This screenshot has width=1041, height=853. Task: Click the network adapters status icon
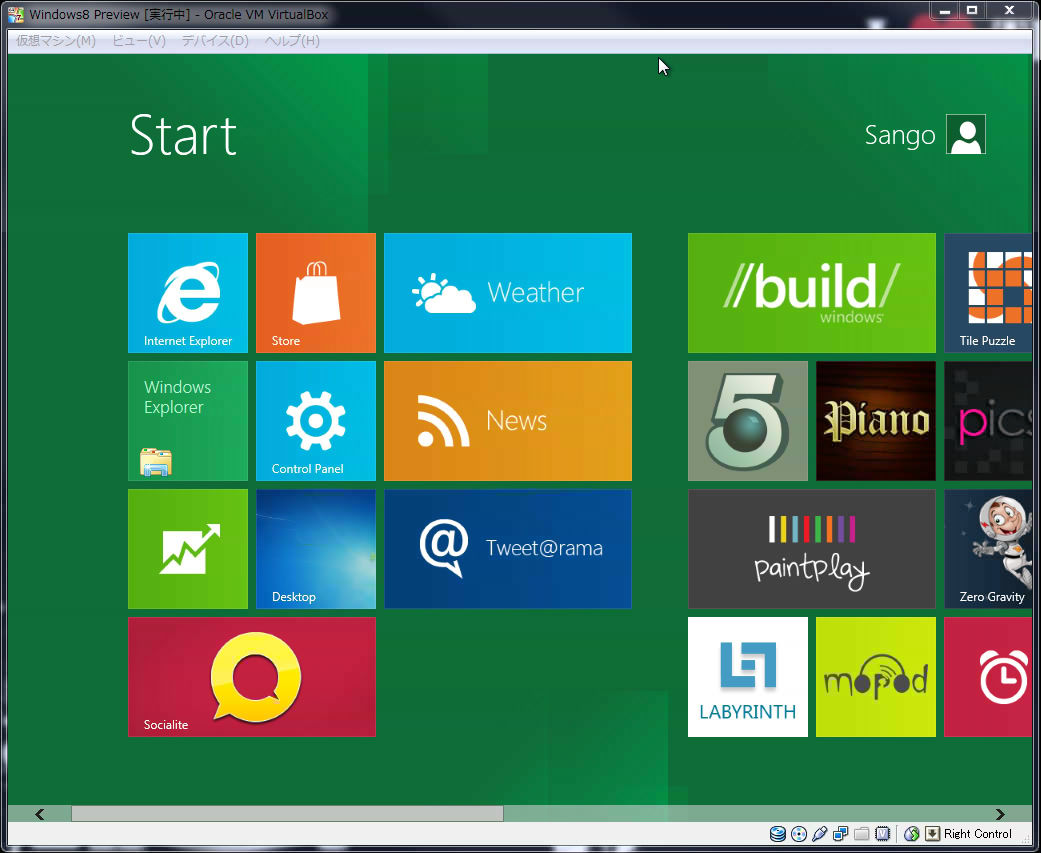tap(841, 834)
